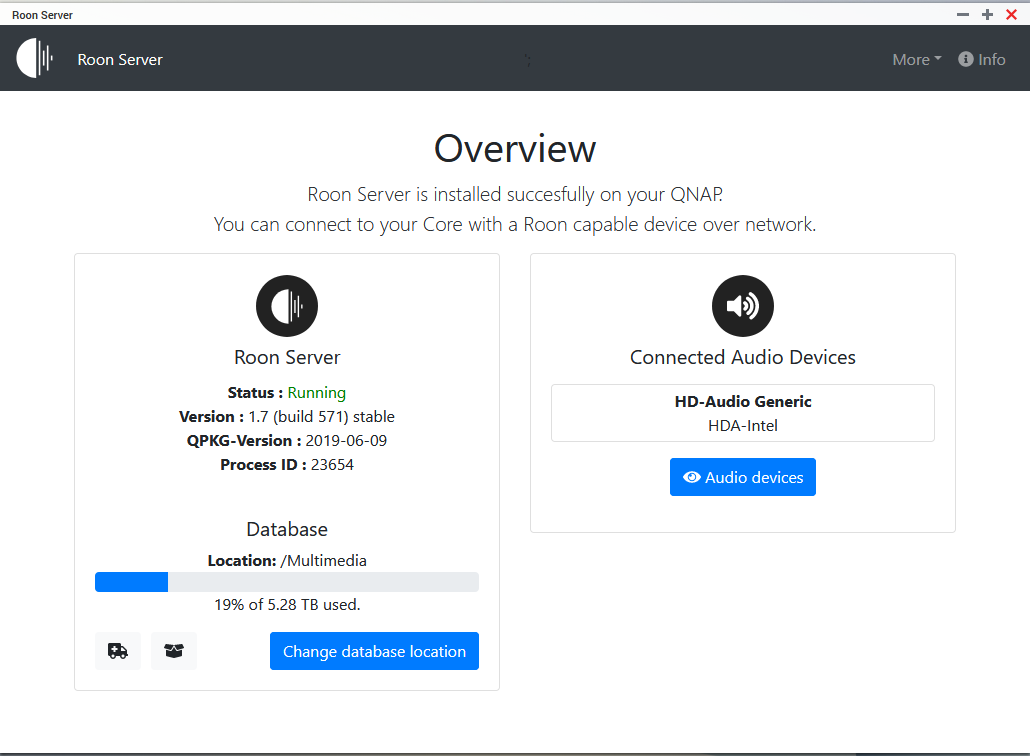The width and height of the screenshot is (1030, 756).
Task: Click the QPKG-Version date 2019-06-09
Action: pos(346,441)
